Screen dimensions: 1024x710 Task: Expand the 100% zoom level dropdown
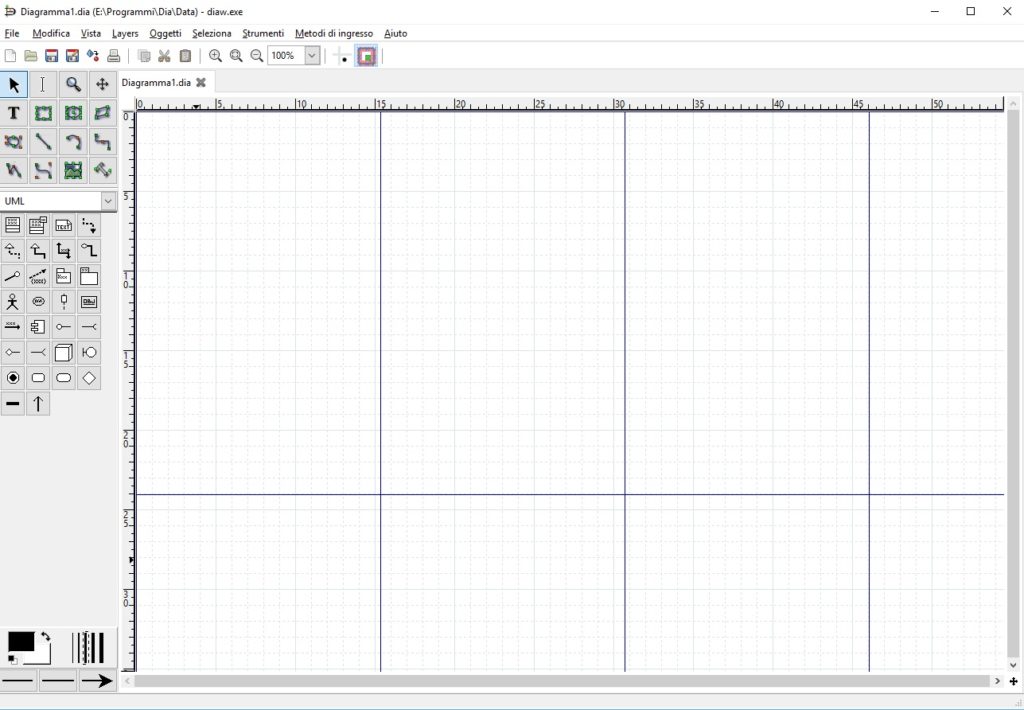(x=312, y=56)
